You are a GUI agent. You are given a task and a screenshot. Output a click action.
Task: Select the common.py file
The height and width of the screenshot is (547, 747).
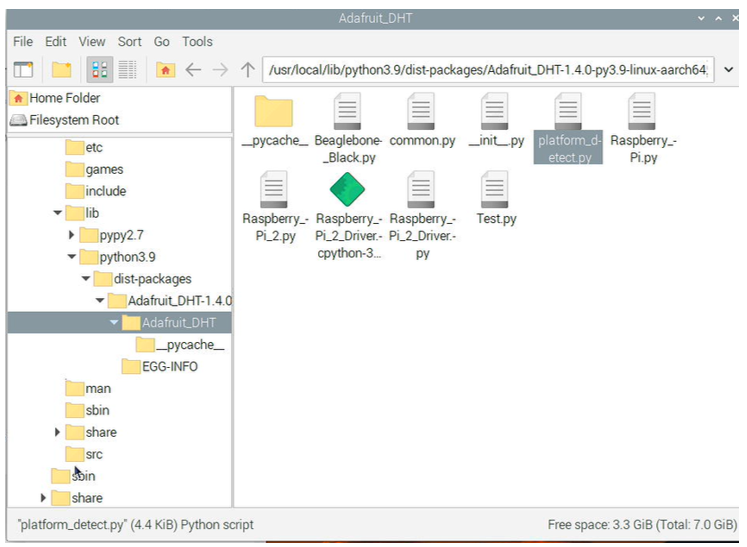pos(422,120)
